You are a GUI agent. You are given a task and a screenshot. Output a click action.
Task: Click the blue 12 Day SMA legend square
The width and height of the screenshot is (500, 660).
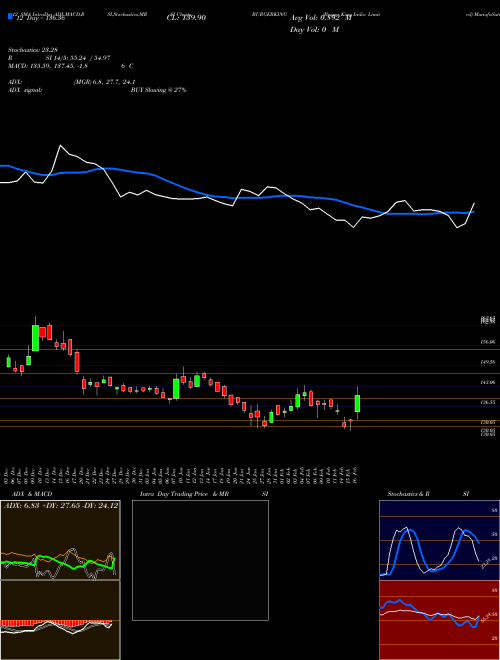click(10, 16)
